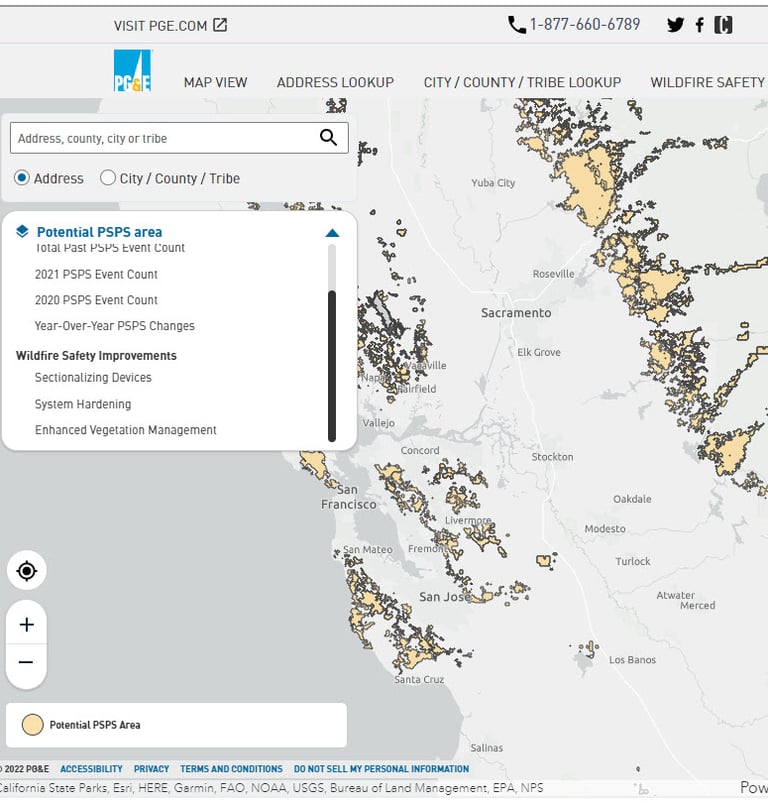
Task: Click the 1-877-660-6789 phone number
Action: click(x=585, y=24)
